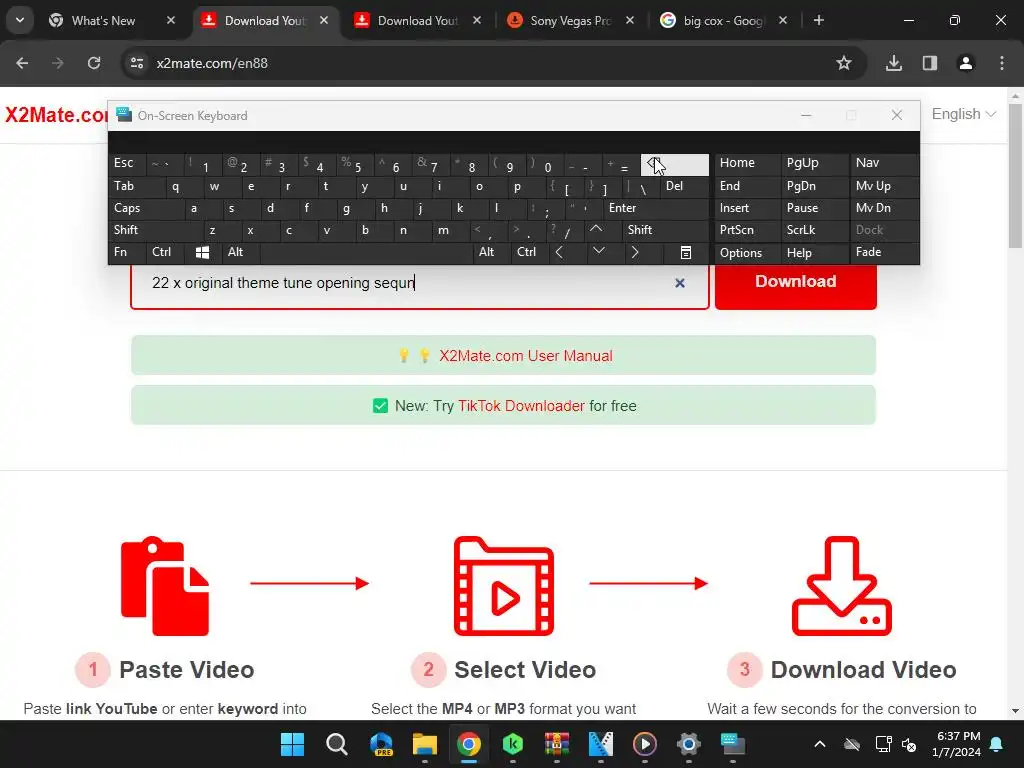
Task: Switch to big cox Google tab
Action: tap(724, 21)
